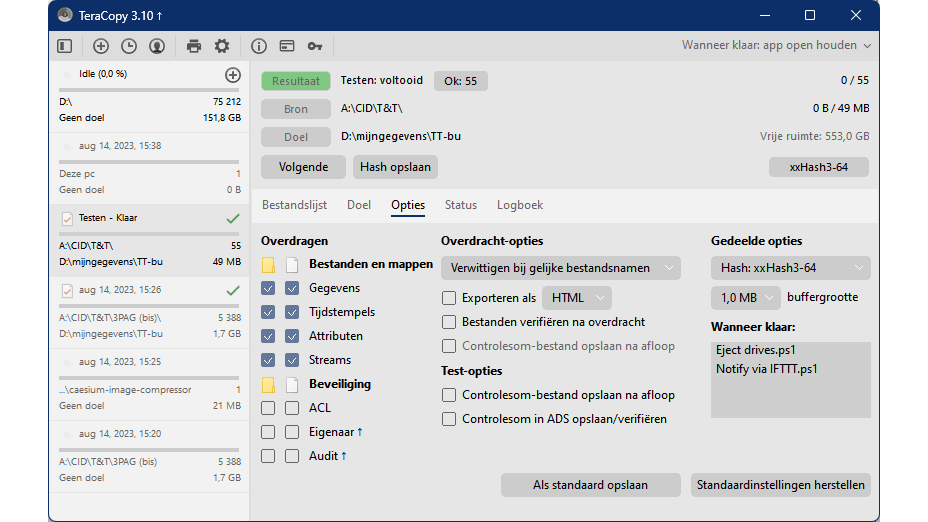Click plus icon next to Idle job

(x=233, y=75)
